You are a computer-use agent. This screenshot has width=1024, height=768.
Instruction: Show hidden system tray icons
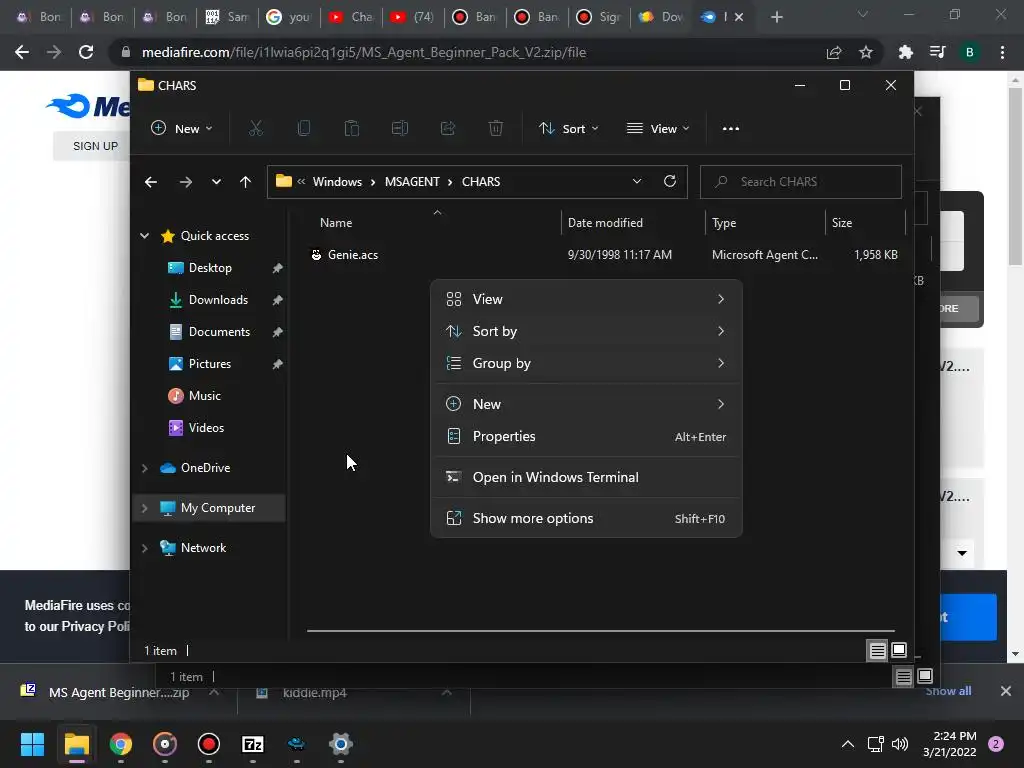click(848, 744)
